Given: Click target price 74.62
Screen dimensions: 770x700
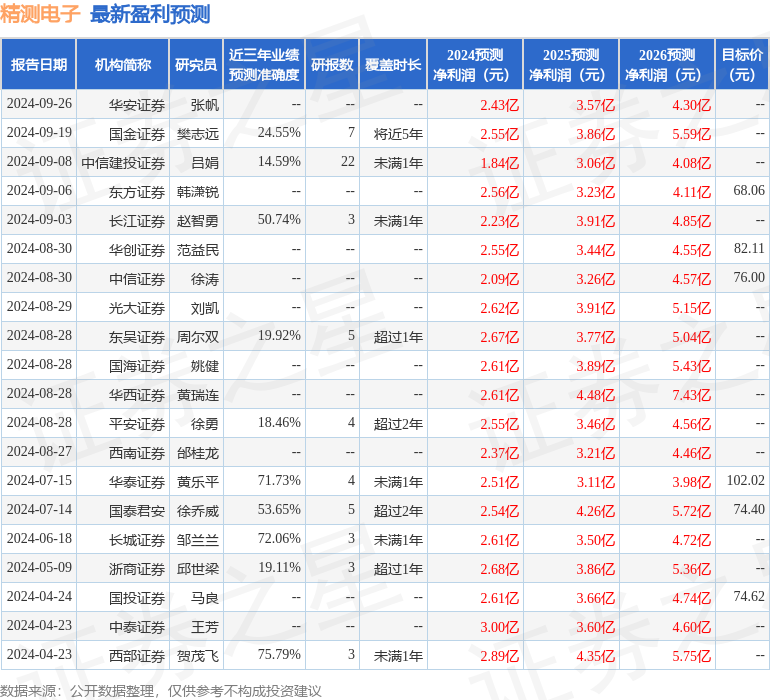Looking at the screenshot, I should click(x=749, y=596).
